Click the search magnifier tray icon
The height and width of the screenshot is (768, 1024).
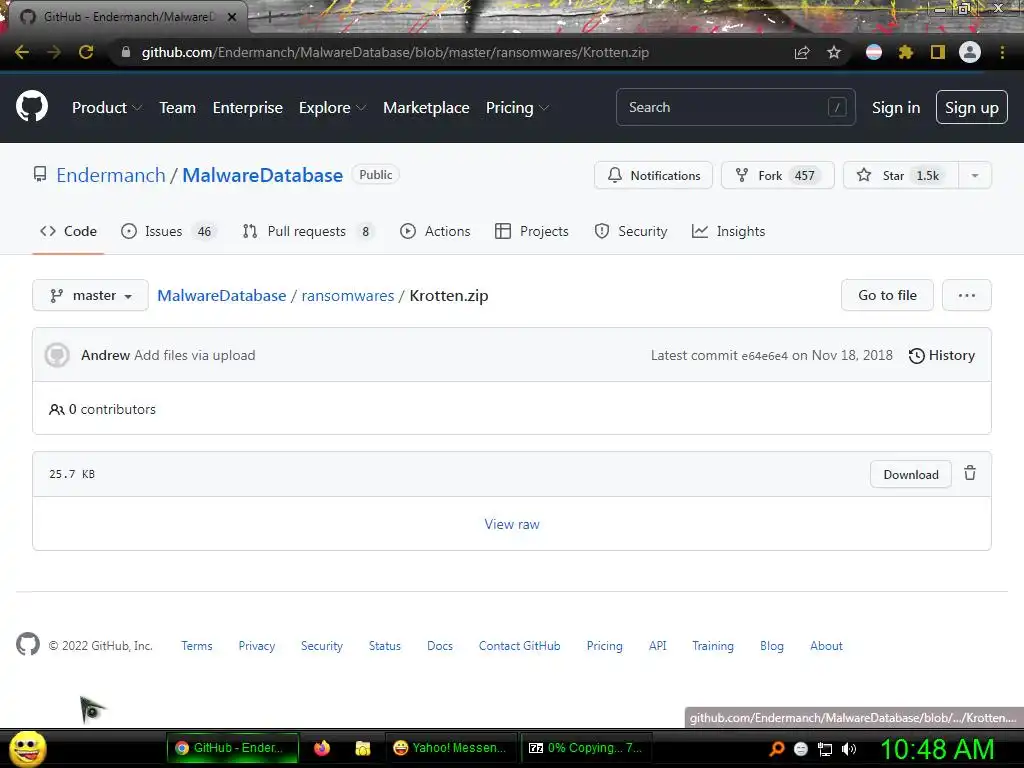(777, 749)
